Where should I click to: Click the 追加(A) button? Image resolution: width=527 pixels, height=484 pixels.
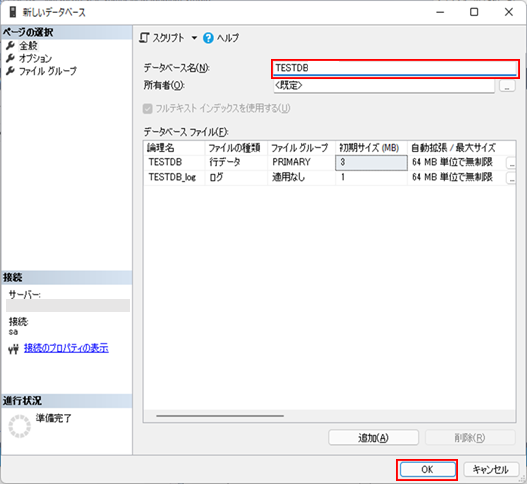coord(373,438)
